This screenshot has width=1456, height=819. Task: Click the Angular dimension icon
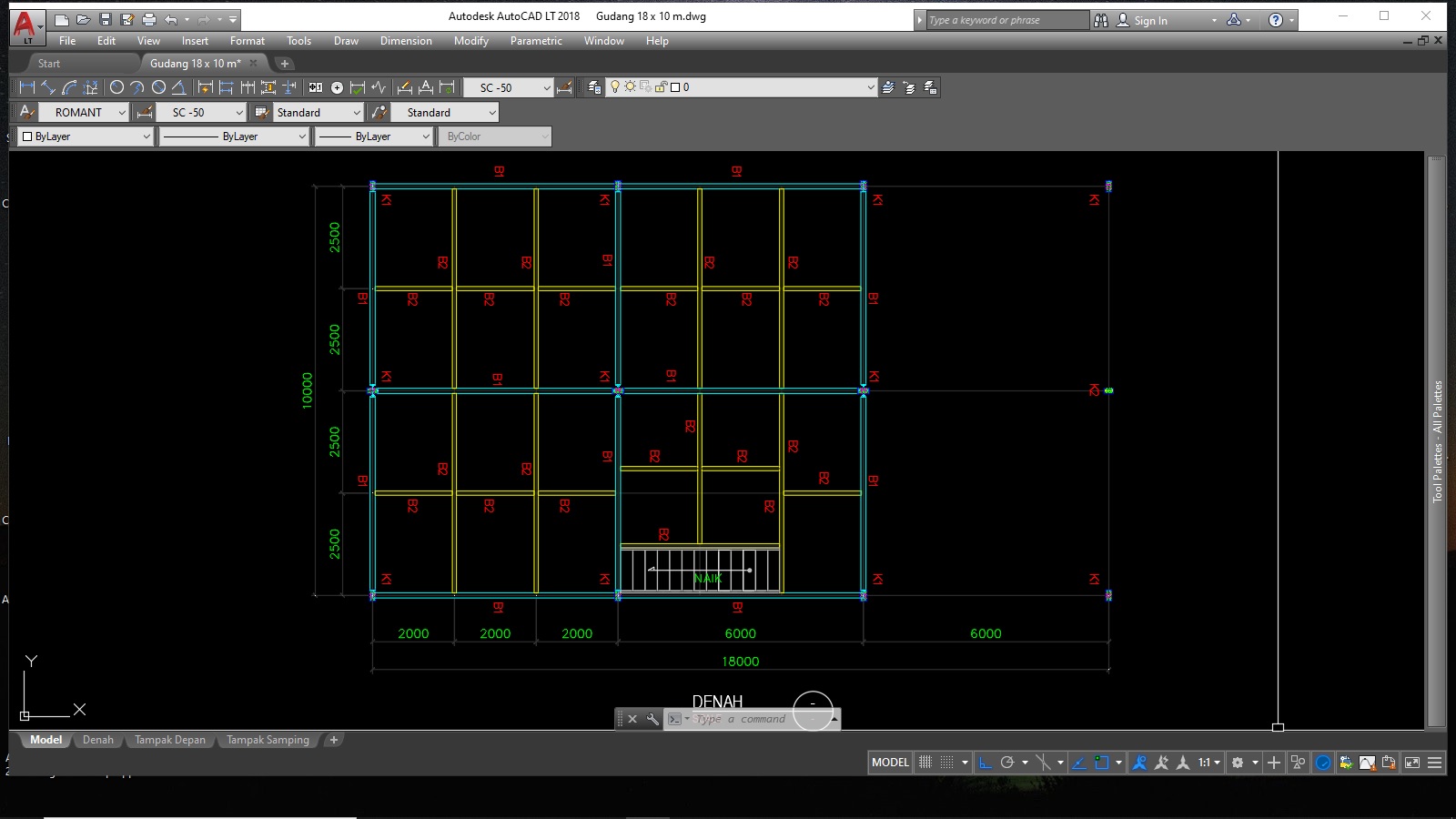pyautogui.click(x=178, y=87)
